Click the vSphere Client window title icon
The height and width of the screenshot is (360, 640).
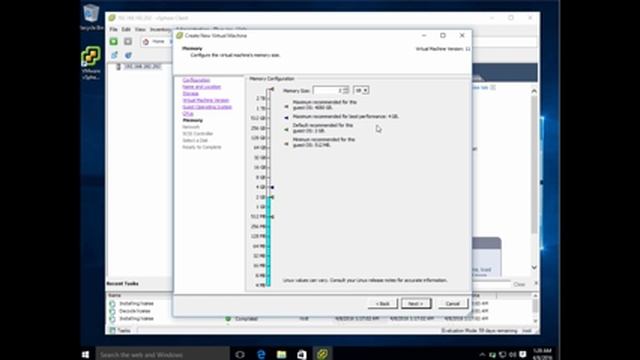point(112,18)
